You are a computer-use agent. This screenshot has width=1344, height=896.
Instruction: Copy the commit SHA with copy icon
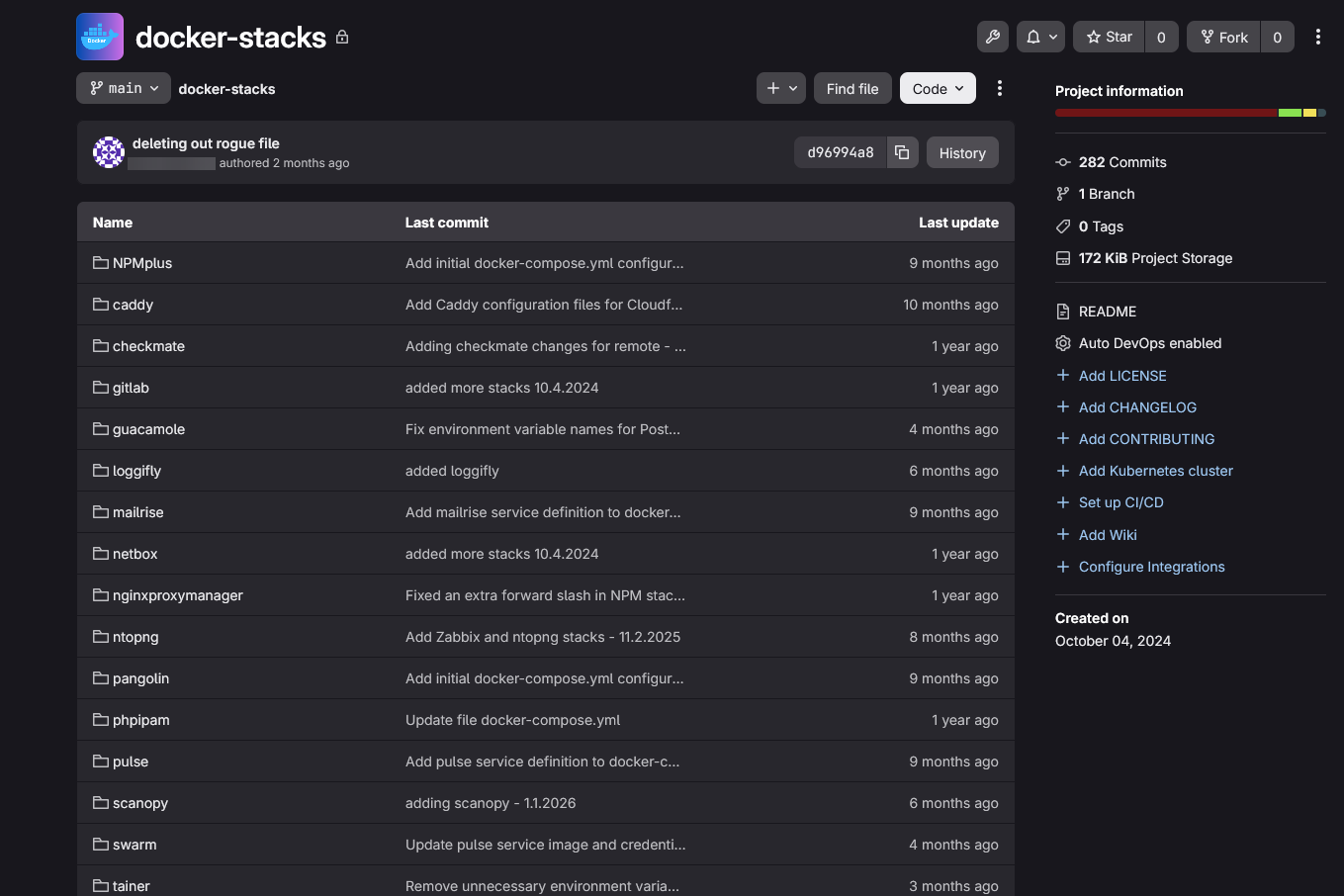[x=902, y=152]
